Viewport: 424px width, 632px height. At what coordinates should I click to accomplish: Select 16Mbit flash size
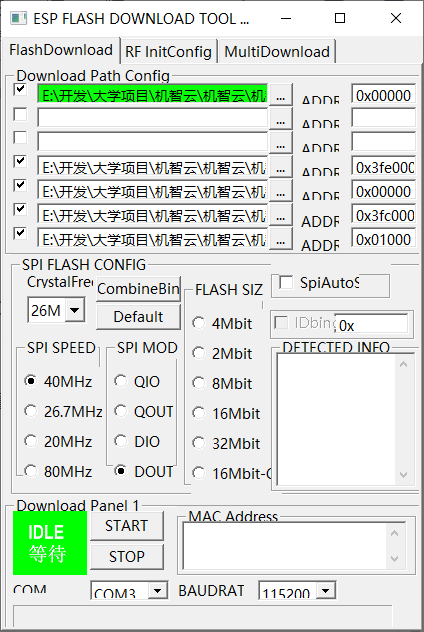pos(226,413)
